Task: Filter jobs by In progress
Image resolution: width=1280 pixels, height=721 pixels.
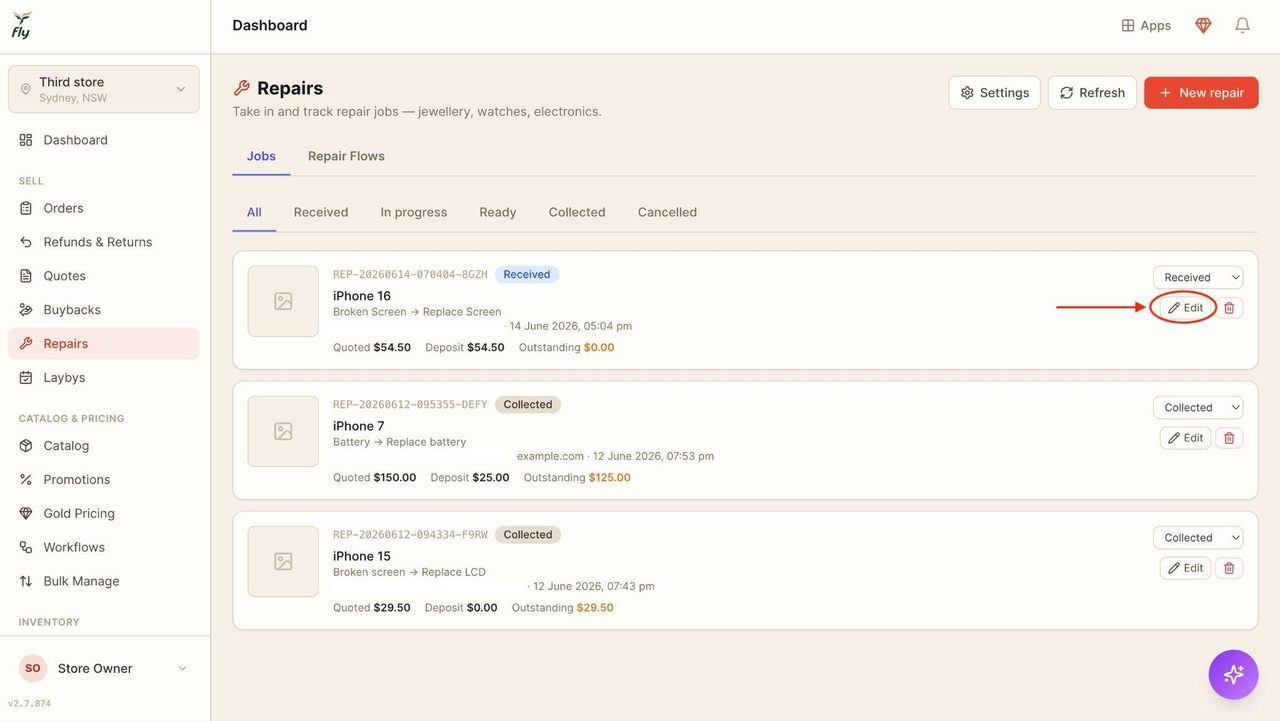Action: tap(414, 212)
